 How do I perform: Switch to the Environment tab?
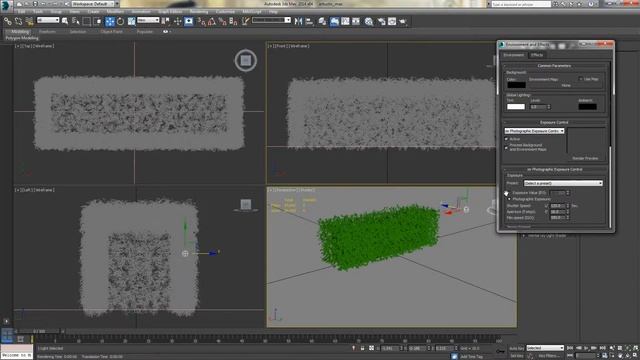tap(513, 55)
